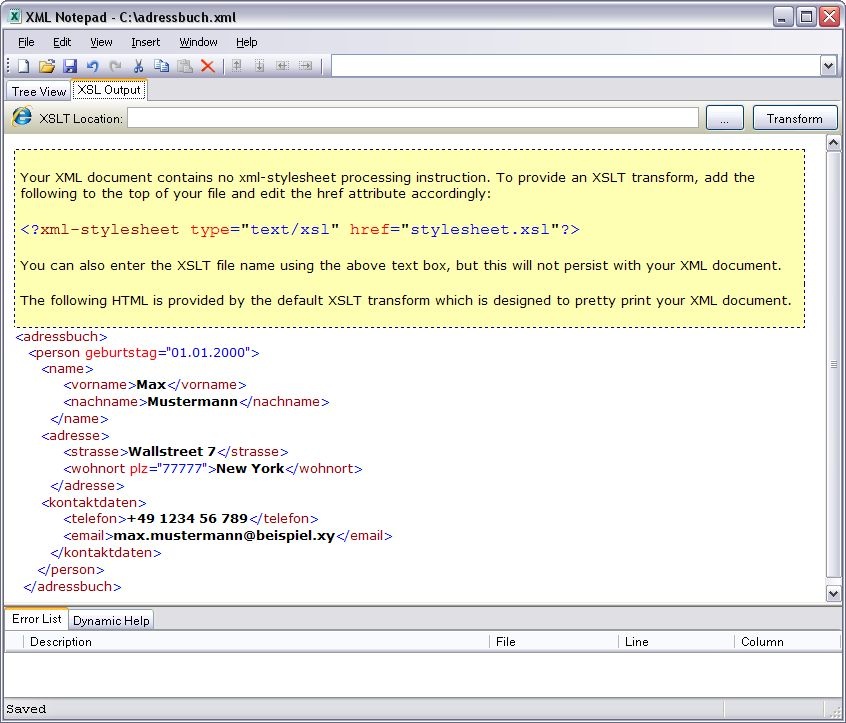Click the output pane scrollbar down arrow
The height and width of the screenshot is (723, 846).
[834, 593]
